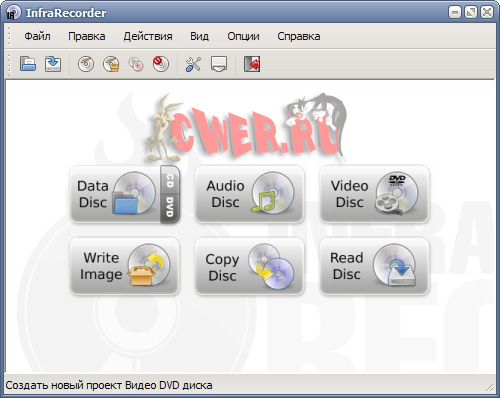Click the burn compilation disc toolbar icon
The image size is (500, 398).
pyautogui.click(x=86, y=64)
